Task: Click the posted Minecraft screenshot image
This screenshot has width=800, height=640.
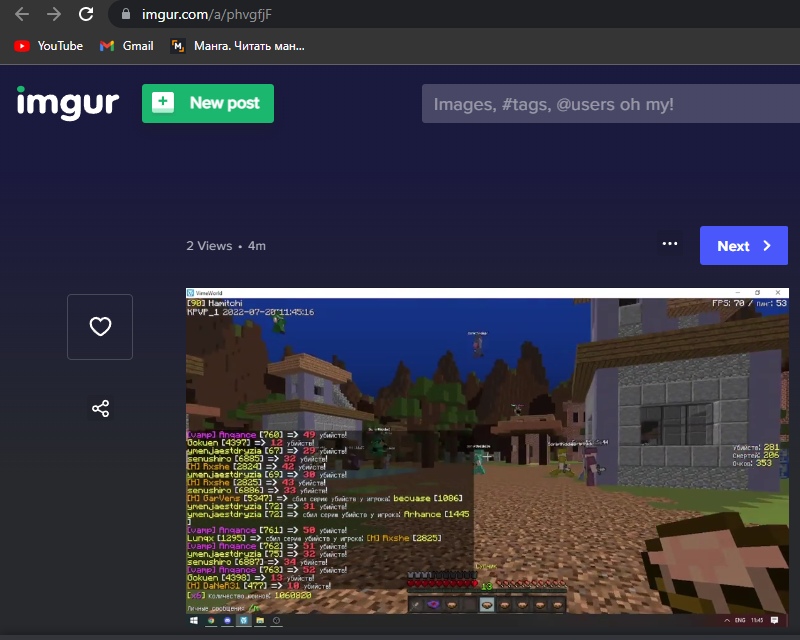Action: [x=487, y=450]
